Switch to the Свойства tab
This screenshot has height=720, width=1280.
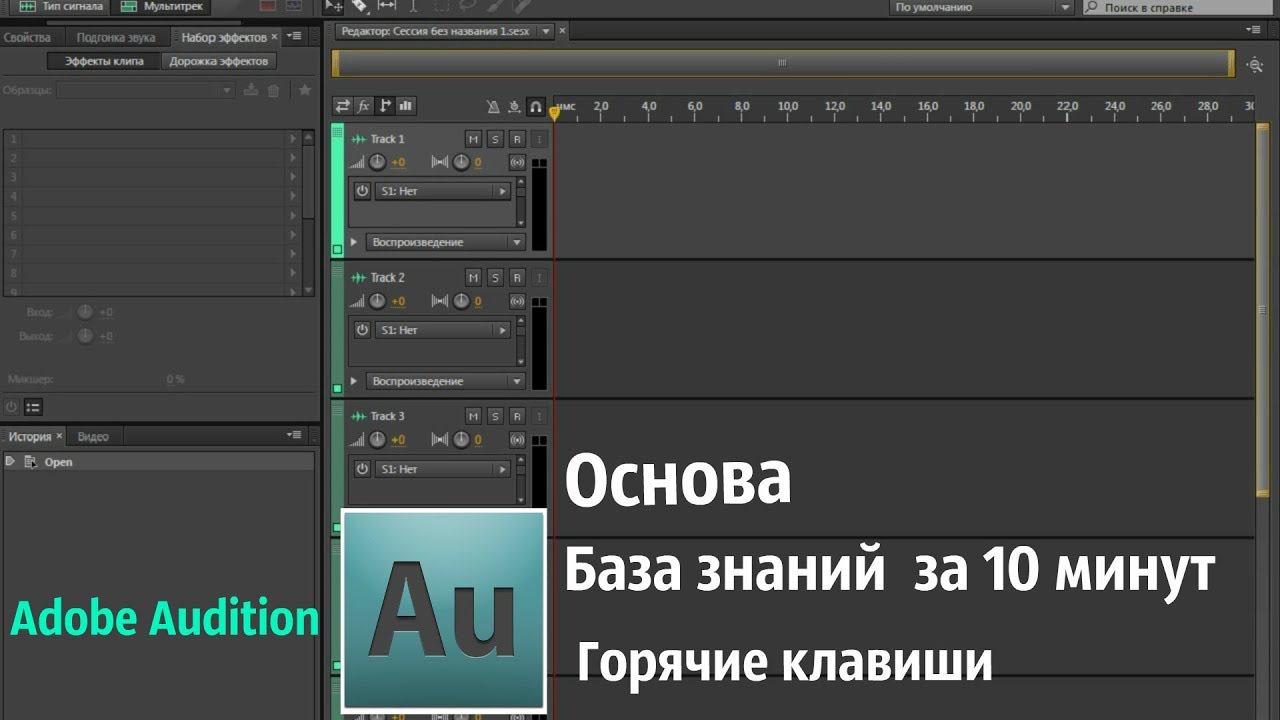coord(27,37)
